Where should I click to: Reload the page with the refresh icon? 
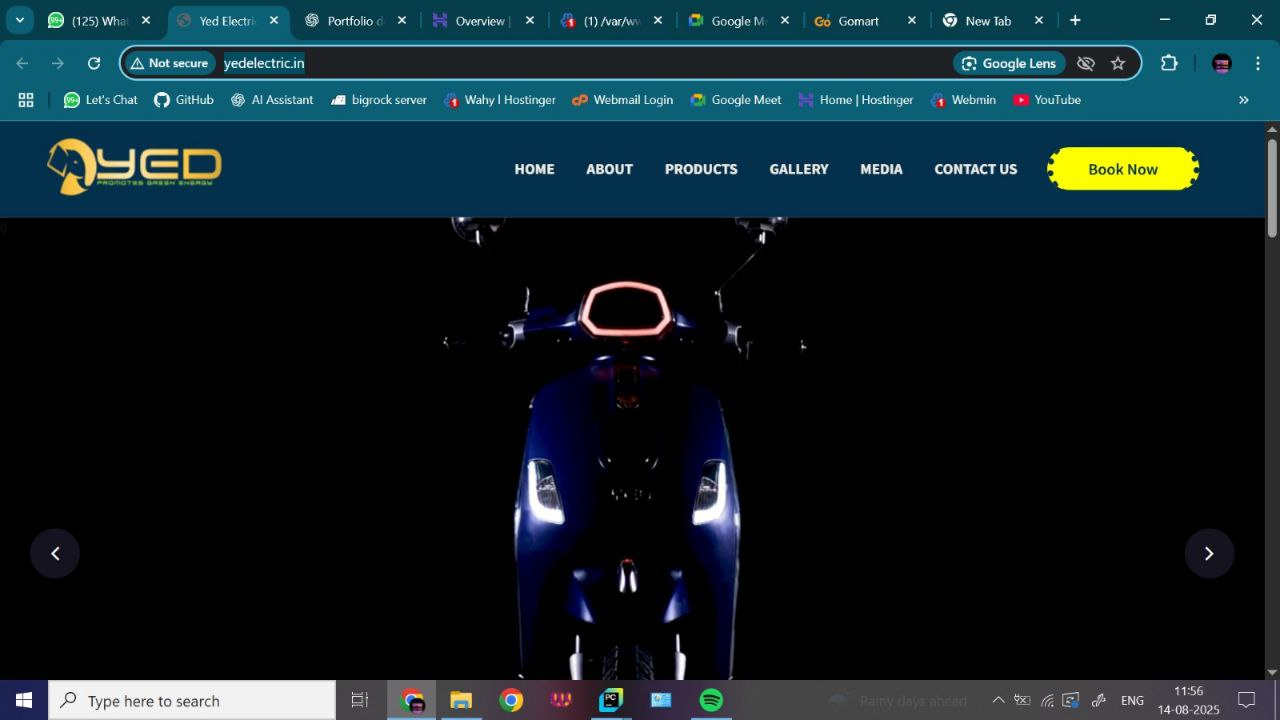coord(94,63)
